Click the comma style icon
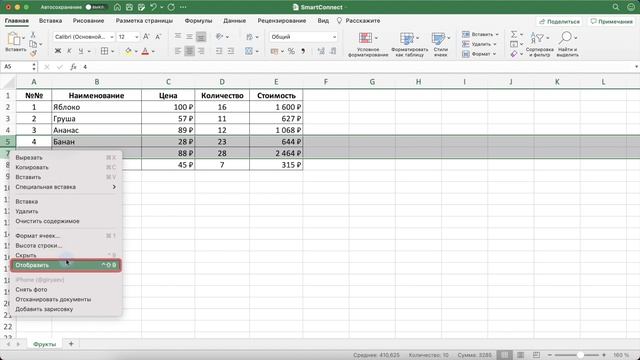Viewport: 640px width, 360px height. (x=303, y=51)
